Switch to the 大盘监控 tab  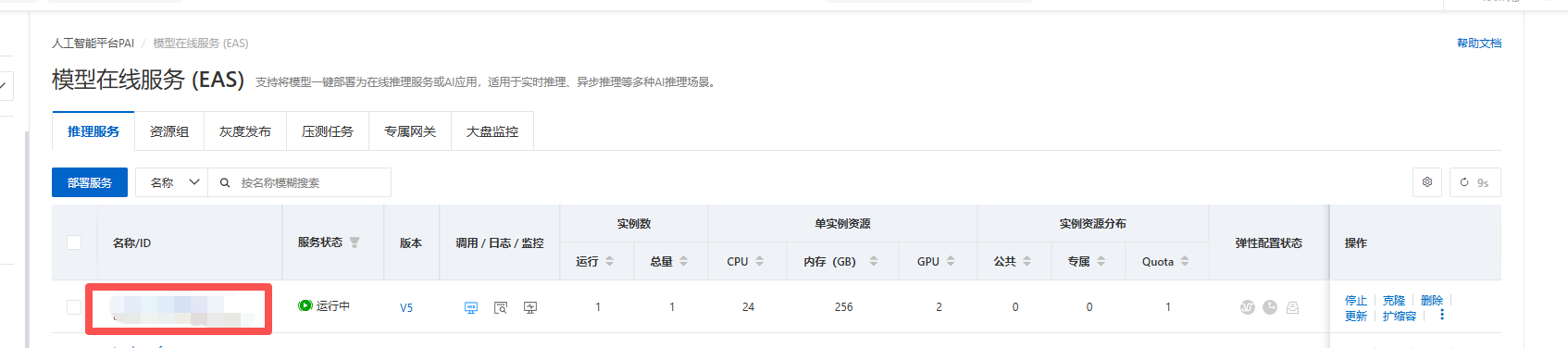coord(492,131)
